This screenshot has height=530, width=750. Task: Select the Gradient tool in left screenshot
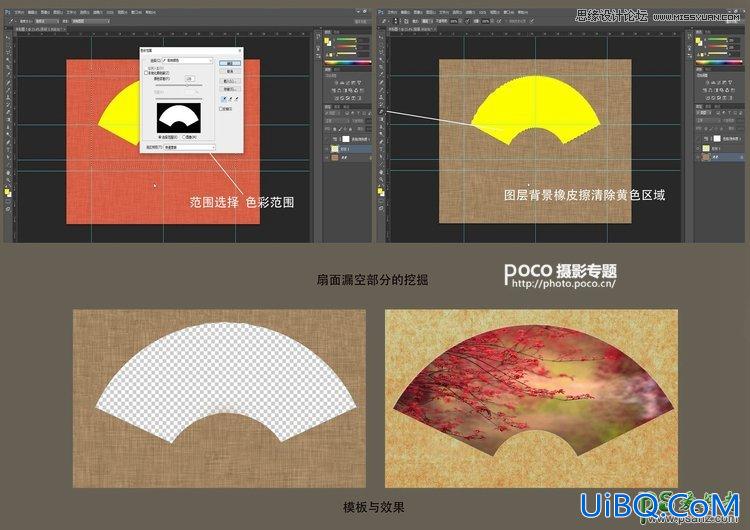(x=8, y=119)
